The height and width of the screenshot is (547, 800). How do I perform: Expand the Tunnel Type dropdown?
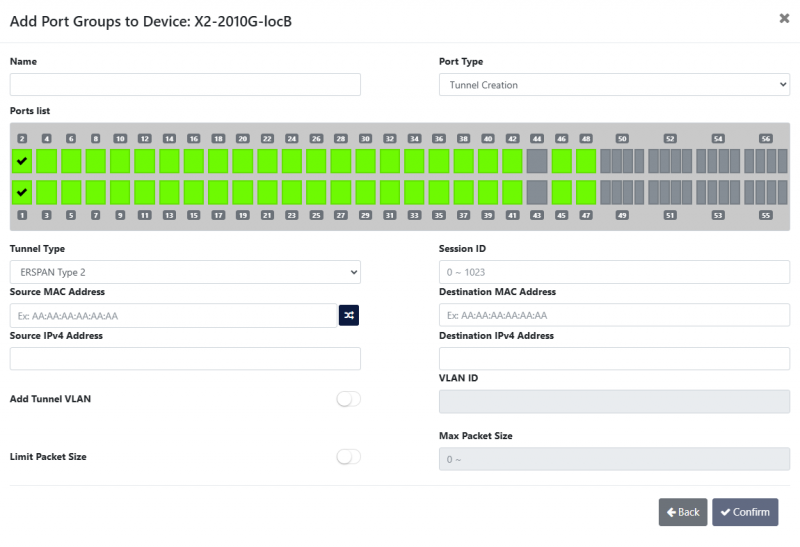(185, 272)
